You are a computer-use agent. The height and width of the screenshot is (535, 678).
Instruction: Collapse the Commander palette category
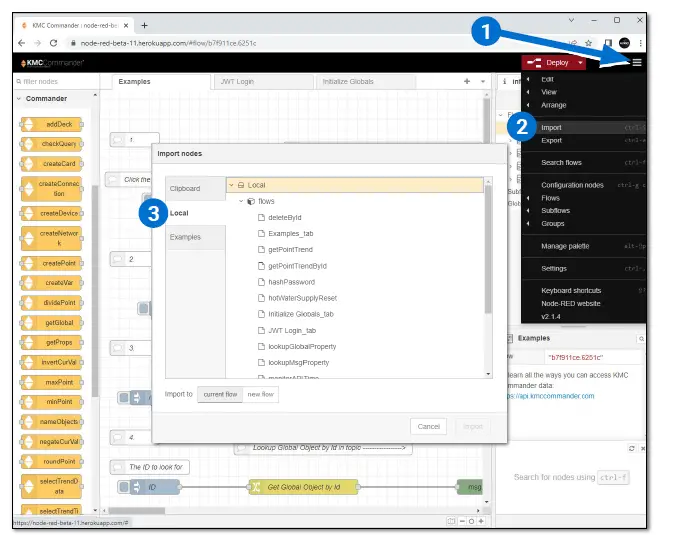point(19,99)
